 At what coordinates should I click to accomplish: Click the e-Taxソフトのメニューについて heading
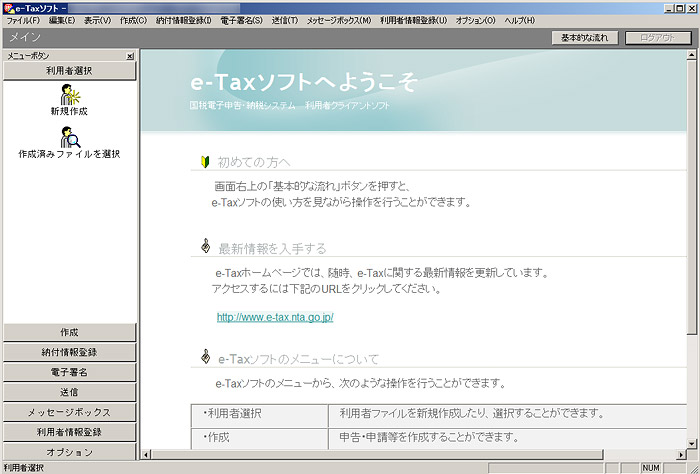298,359
